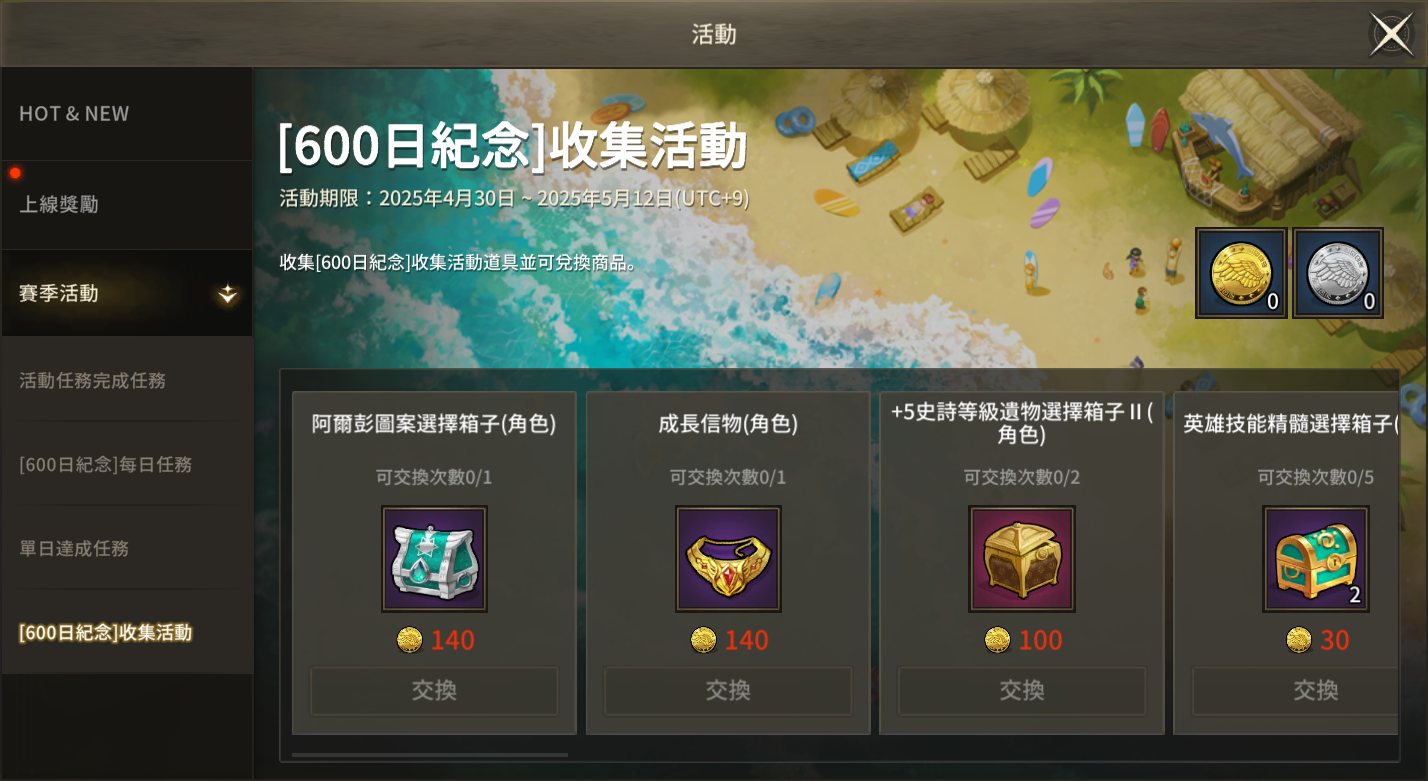Exchange the 成長信物 item

pos(728,691)
